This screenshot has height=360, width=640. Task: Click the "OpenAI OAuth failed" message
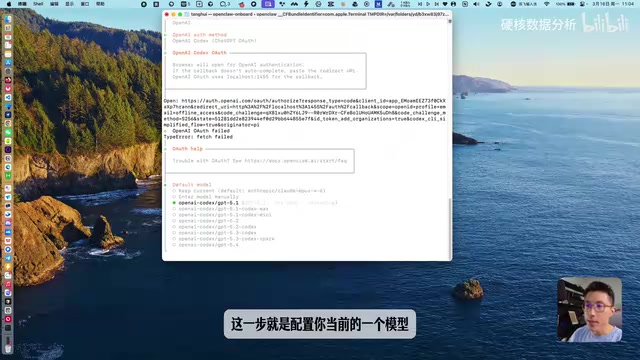201,131
